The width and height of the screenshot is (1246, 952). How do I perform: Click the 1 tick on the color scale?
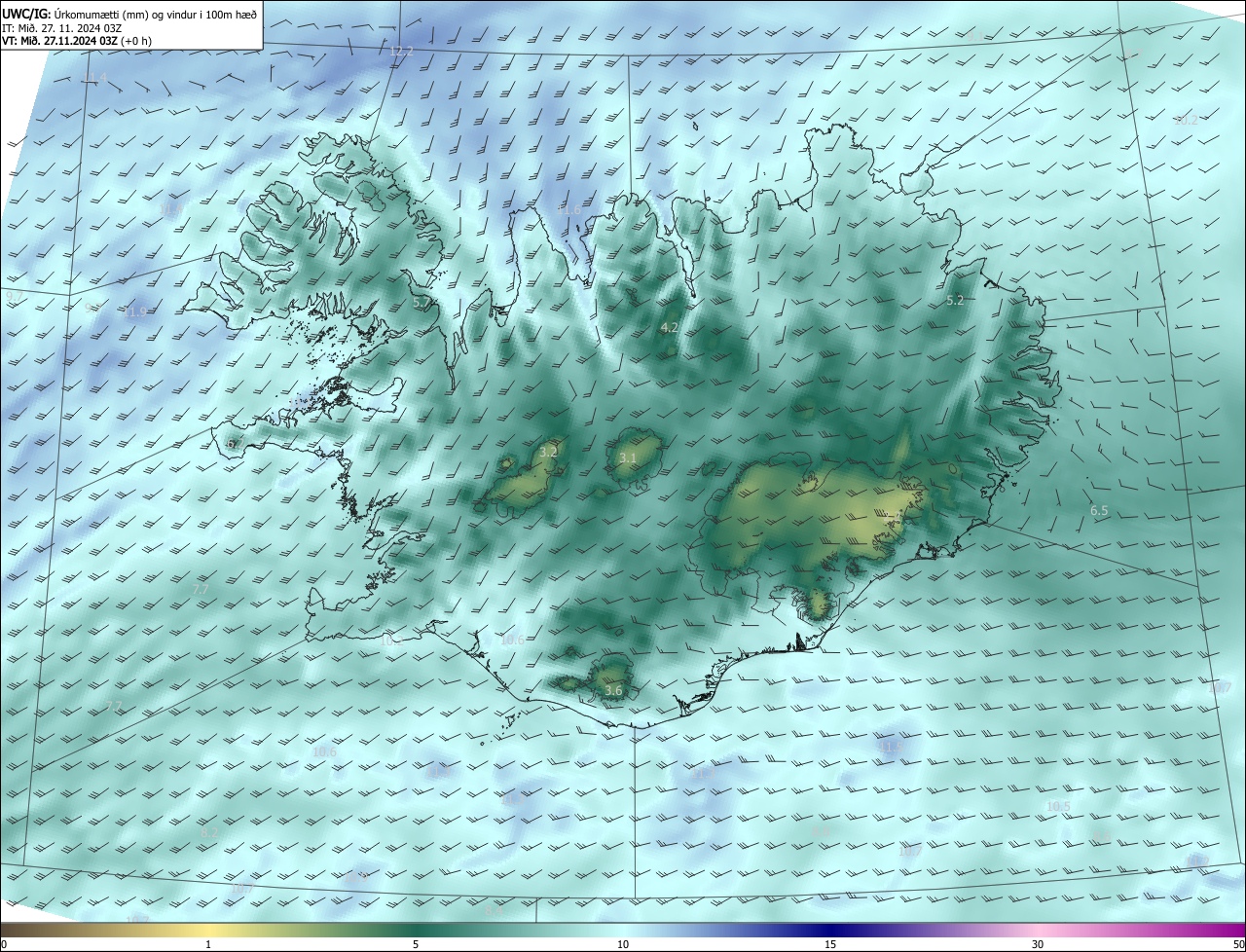208,944
